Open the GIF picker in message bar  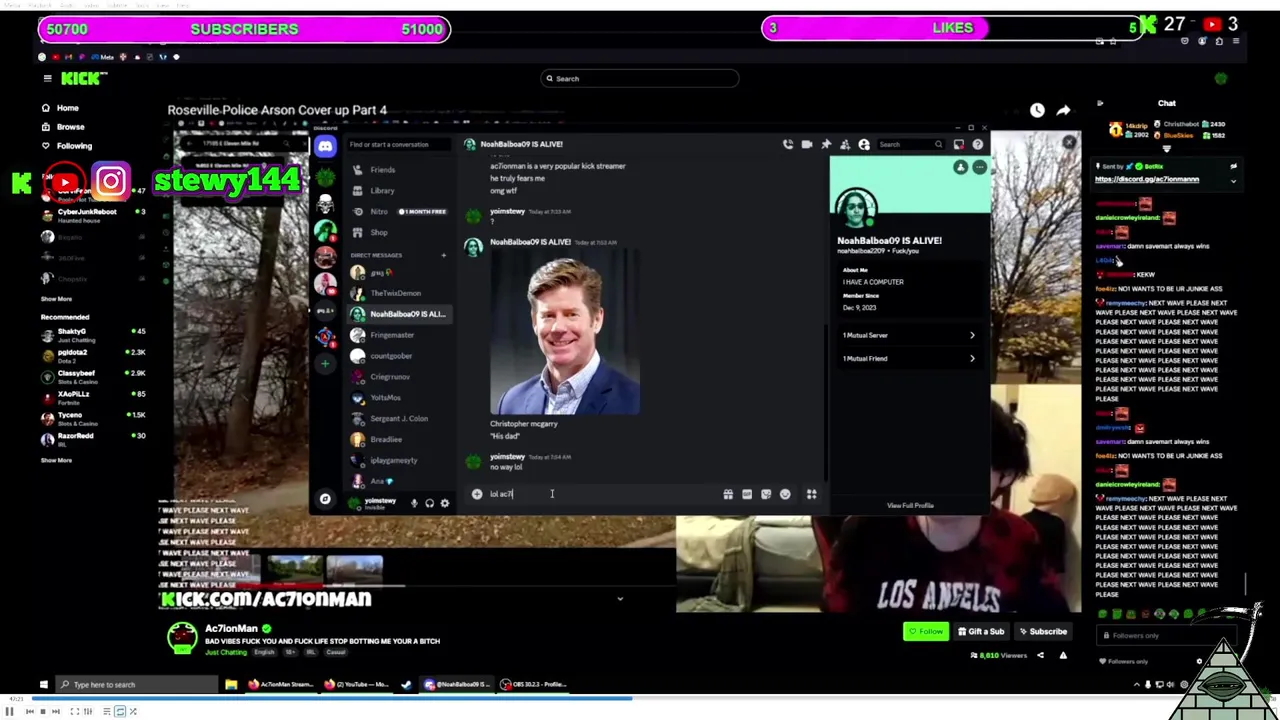tap(747, 494)
